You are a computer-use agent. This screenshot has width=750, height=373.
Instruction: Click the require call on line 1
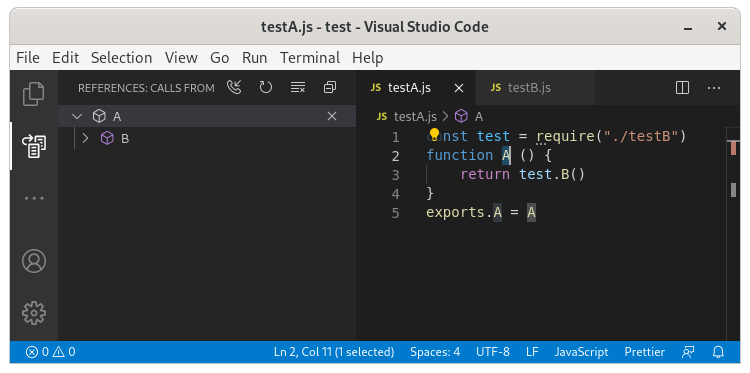tap(565, 137)
